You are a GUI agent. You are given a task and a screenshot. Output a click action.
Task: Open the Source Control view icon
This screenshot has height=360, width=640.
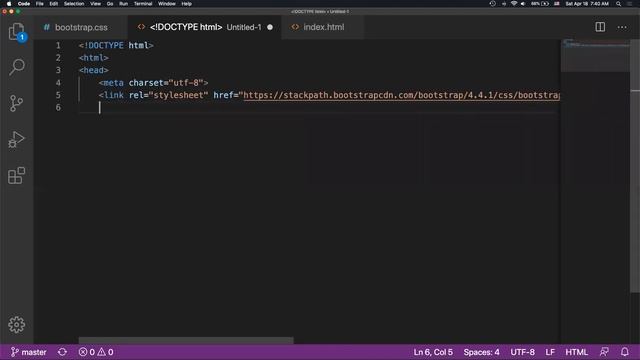[16, 103]
